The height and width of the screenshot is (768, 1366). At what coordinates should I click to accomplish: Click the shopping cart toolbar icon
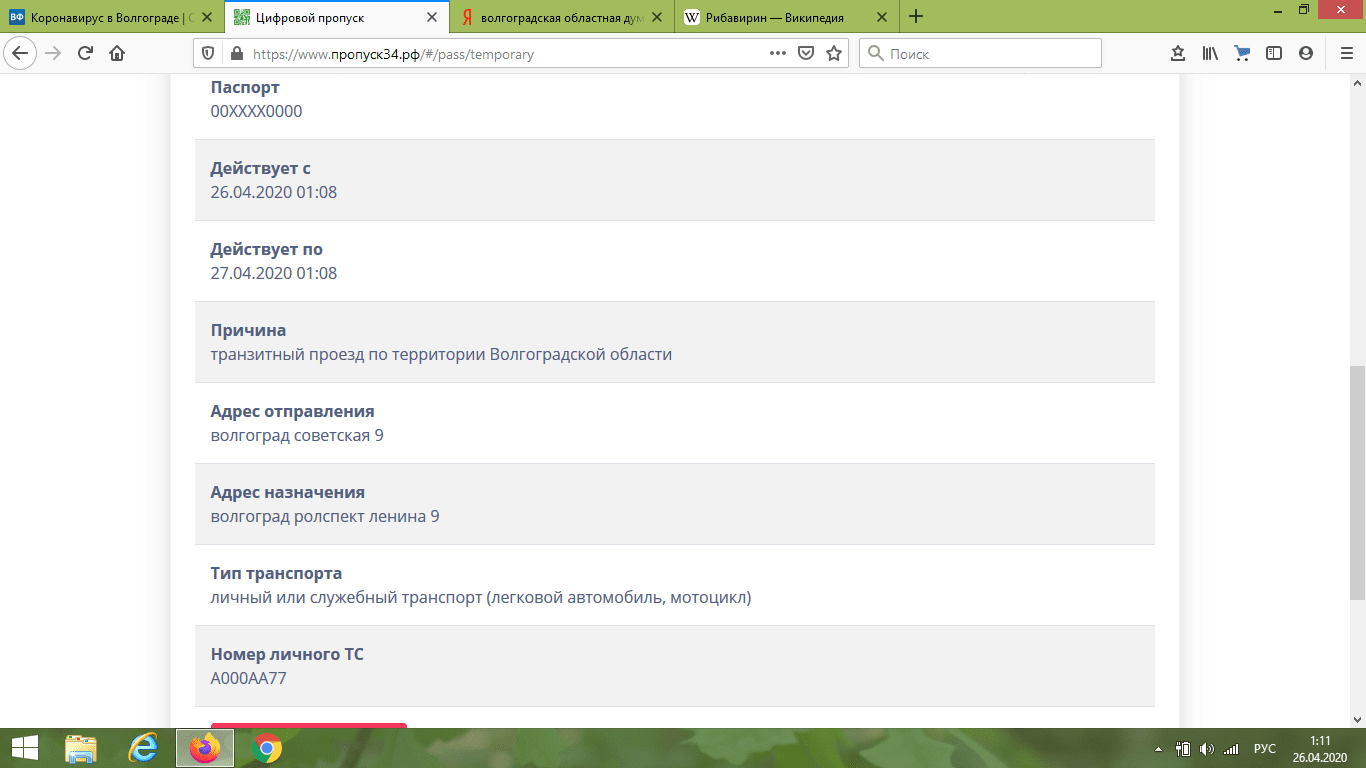tap(1242, 54)
